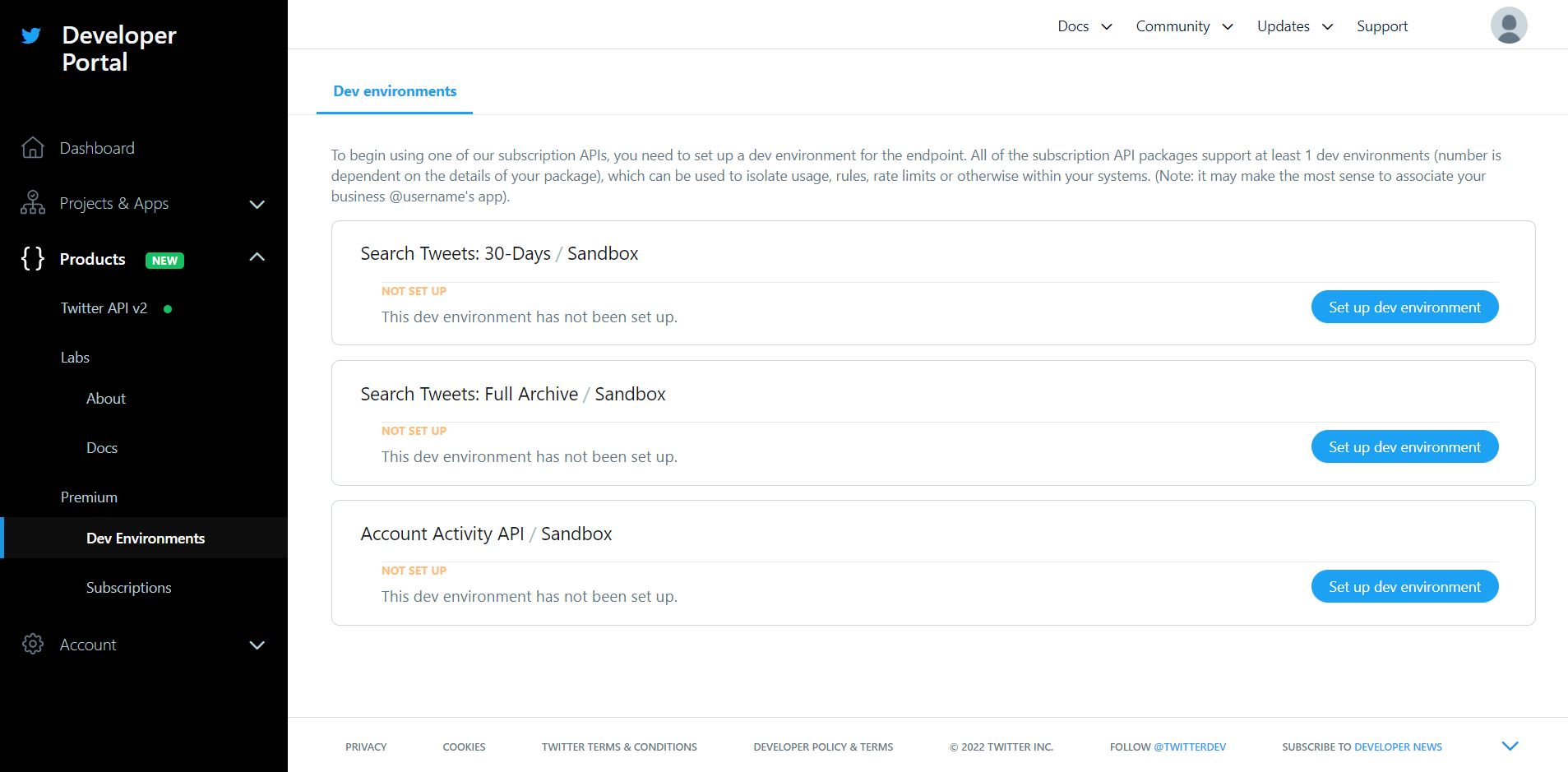Open the Docs dropdown arrow in header
1568x772 pixels.
[1107, 27]
